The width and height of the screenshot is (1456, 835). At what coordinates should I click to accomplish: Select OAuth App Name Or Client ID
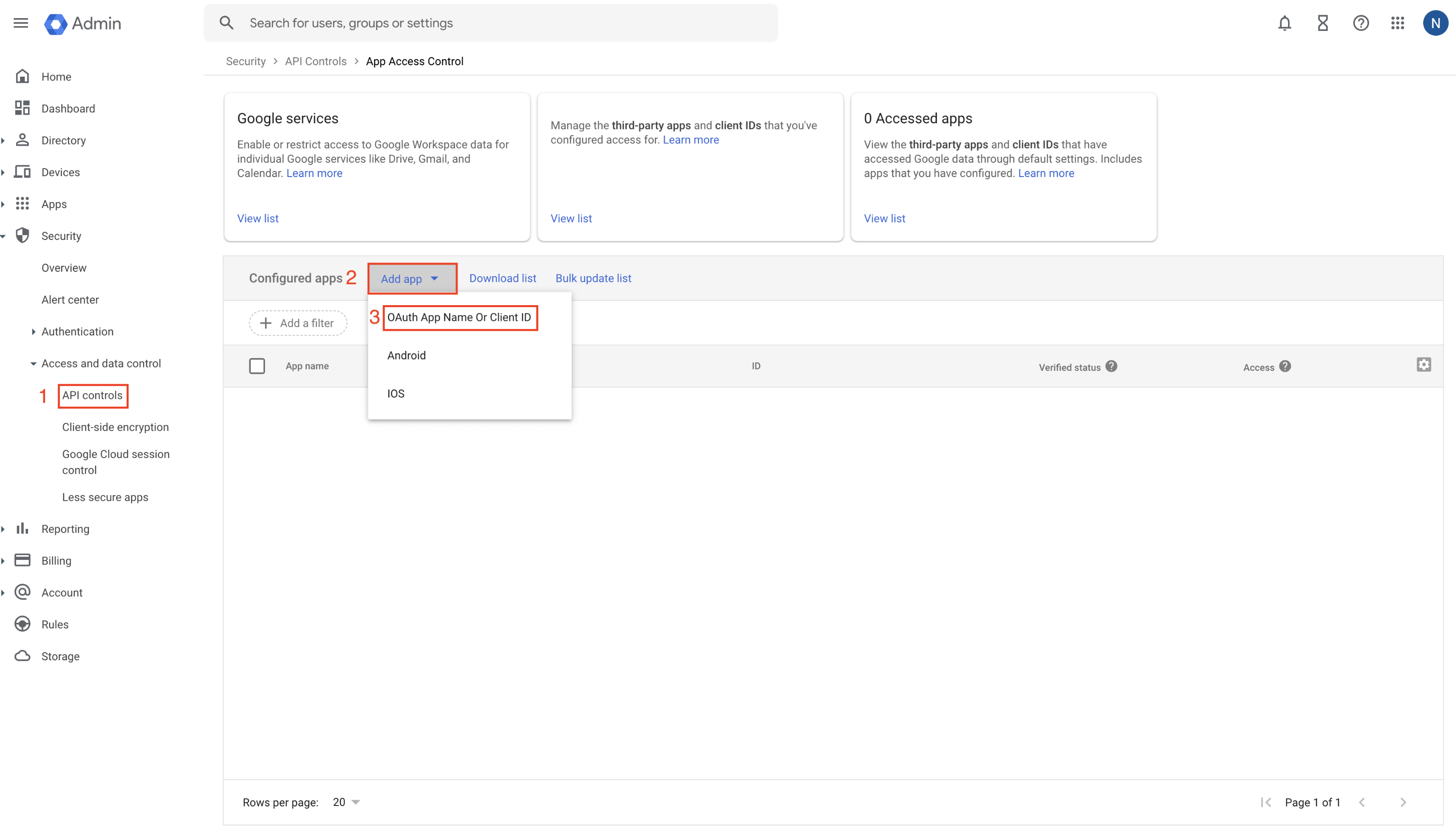pos(459,317)
